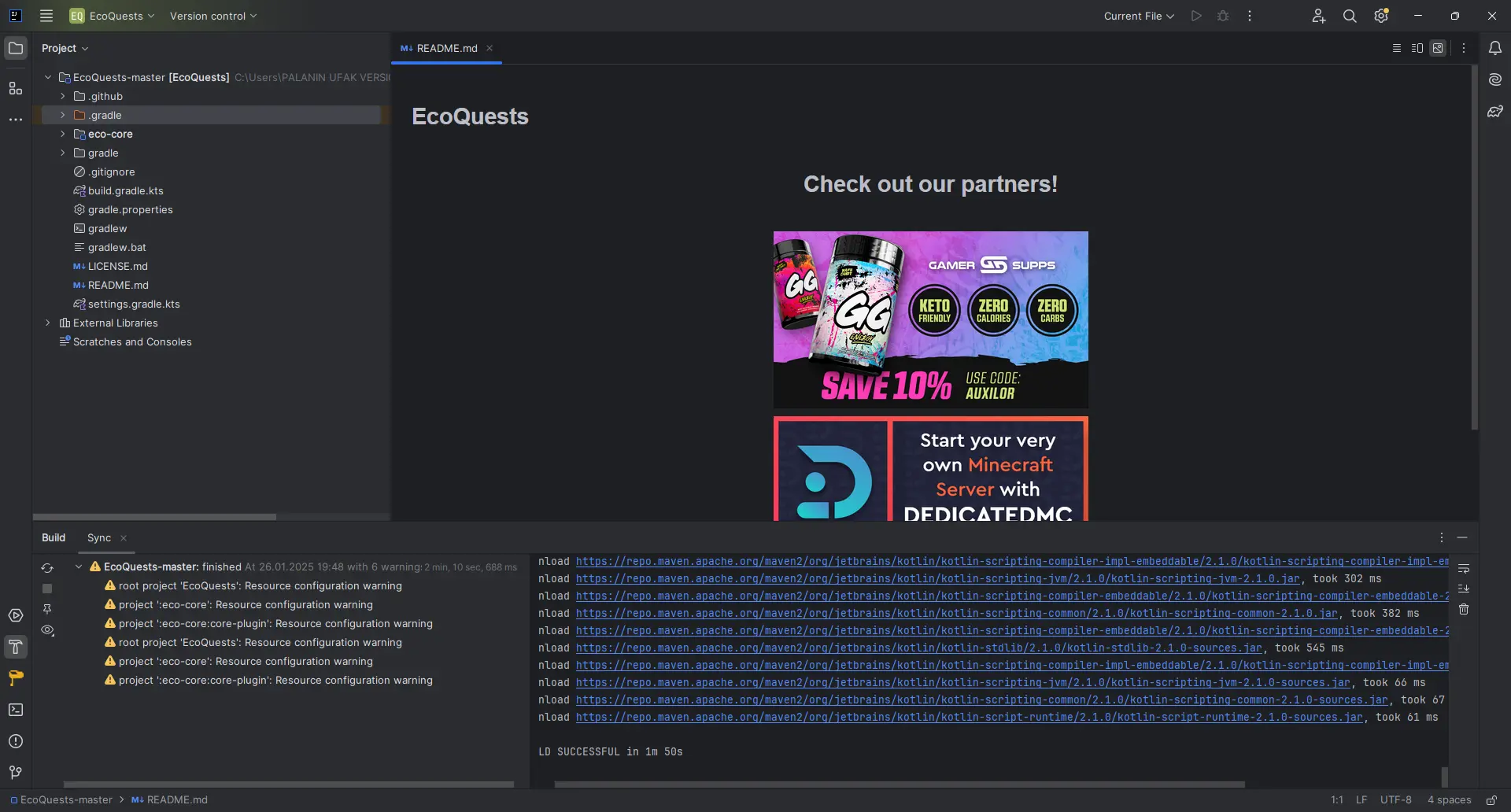1511x812 pixels.
Task: Hide the Build tool window
Action: click(x=1462, y=537)
